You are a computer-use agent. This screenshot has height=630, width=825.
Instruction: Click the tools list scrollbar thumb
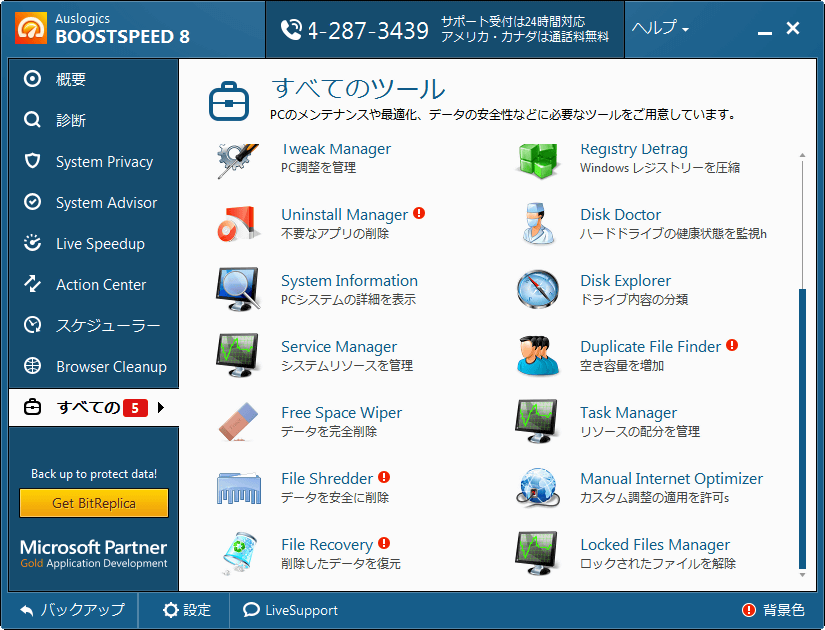click(x=802, y=429)
